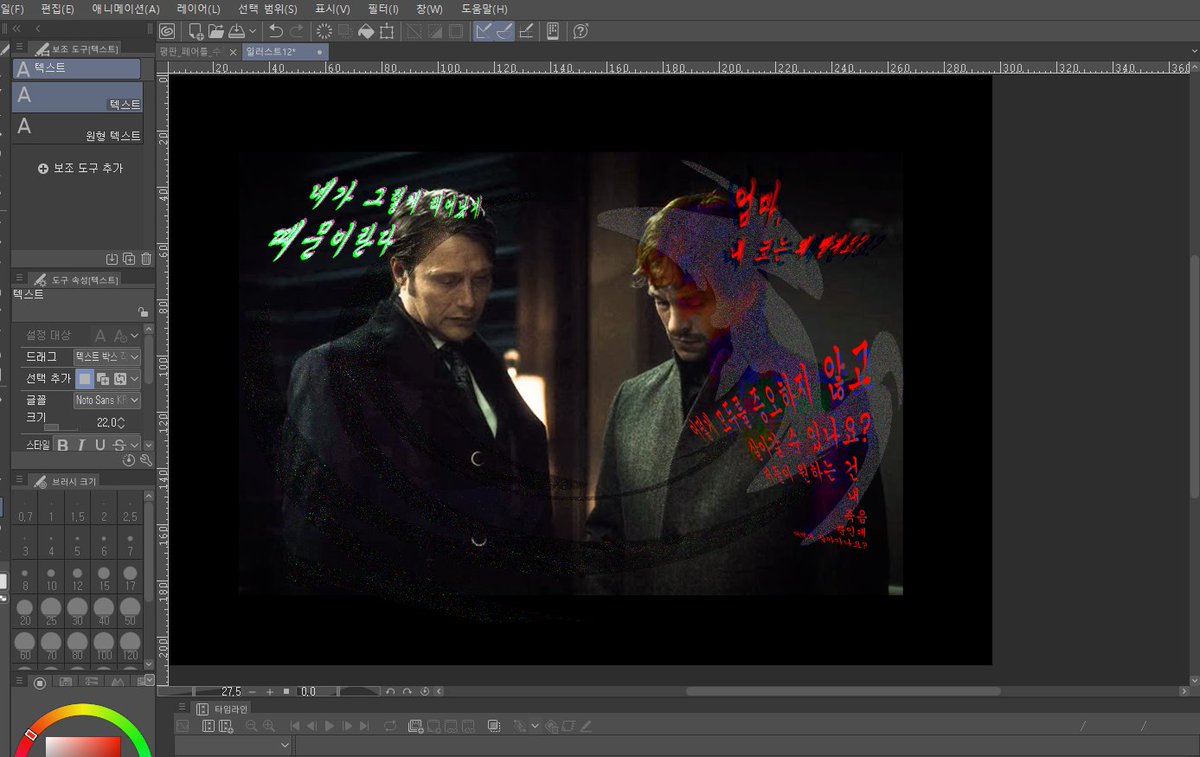Toggle bold text style

pos(63,445)
